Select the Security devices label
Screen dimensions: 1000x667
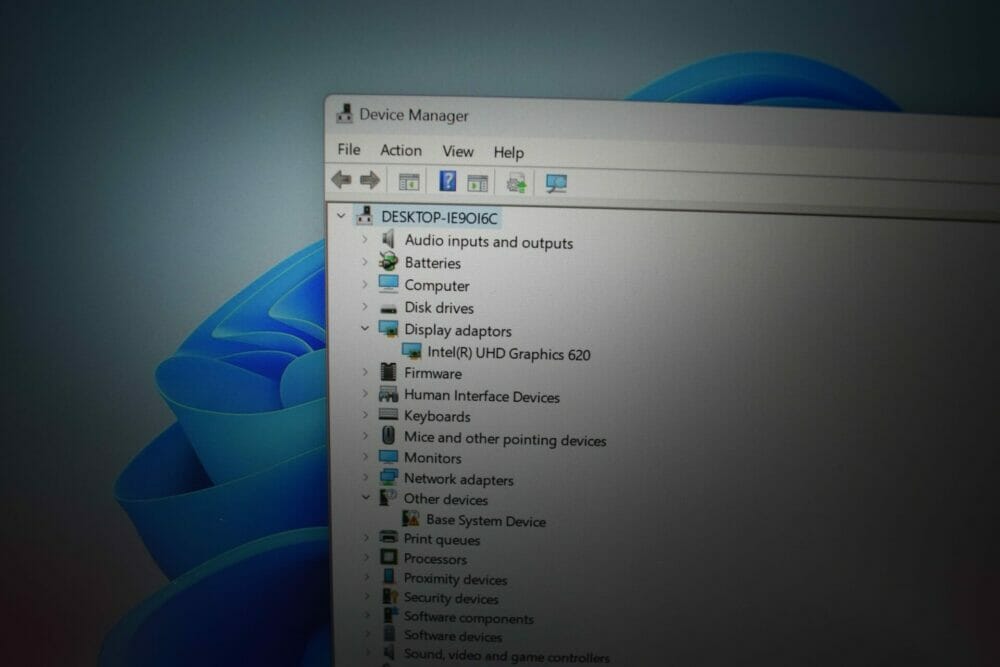(451, 598)
